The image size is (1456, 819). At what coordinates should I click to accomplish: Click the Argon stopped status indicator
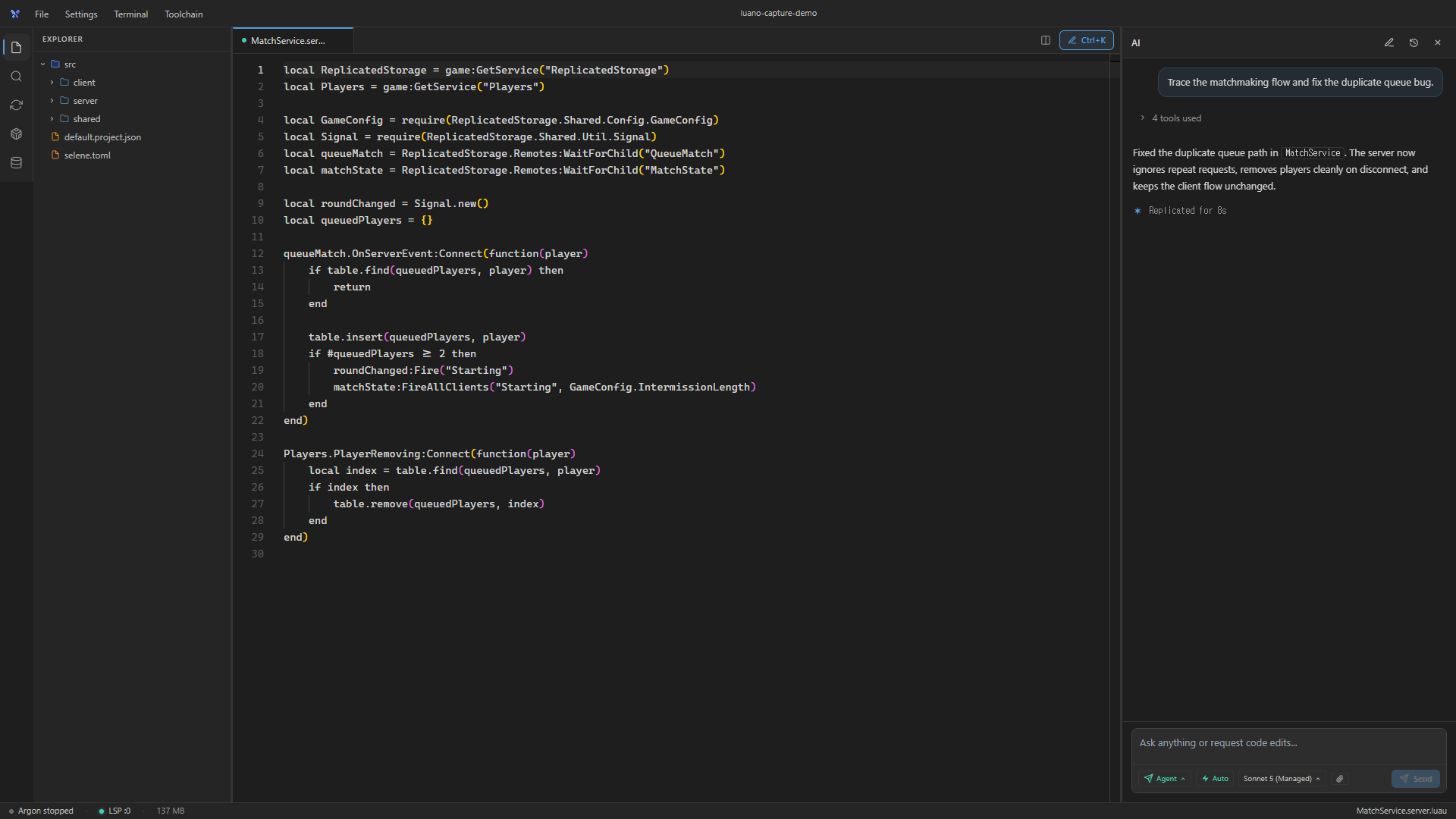[x=41, y=811]
